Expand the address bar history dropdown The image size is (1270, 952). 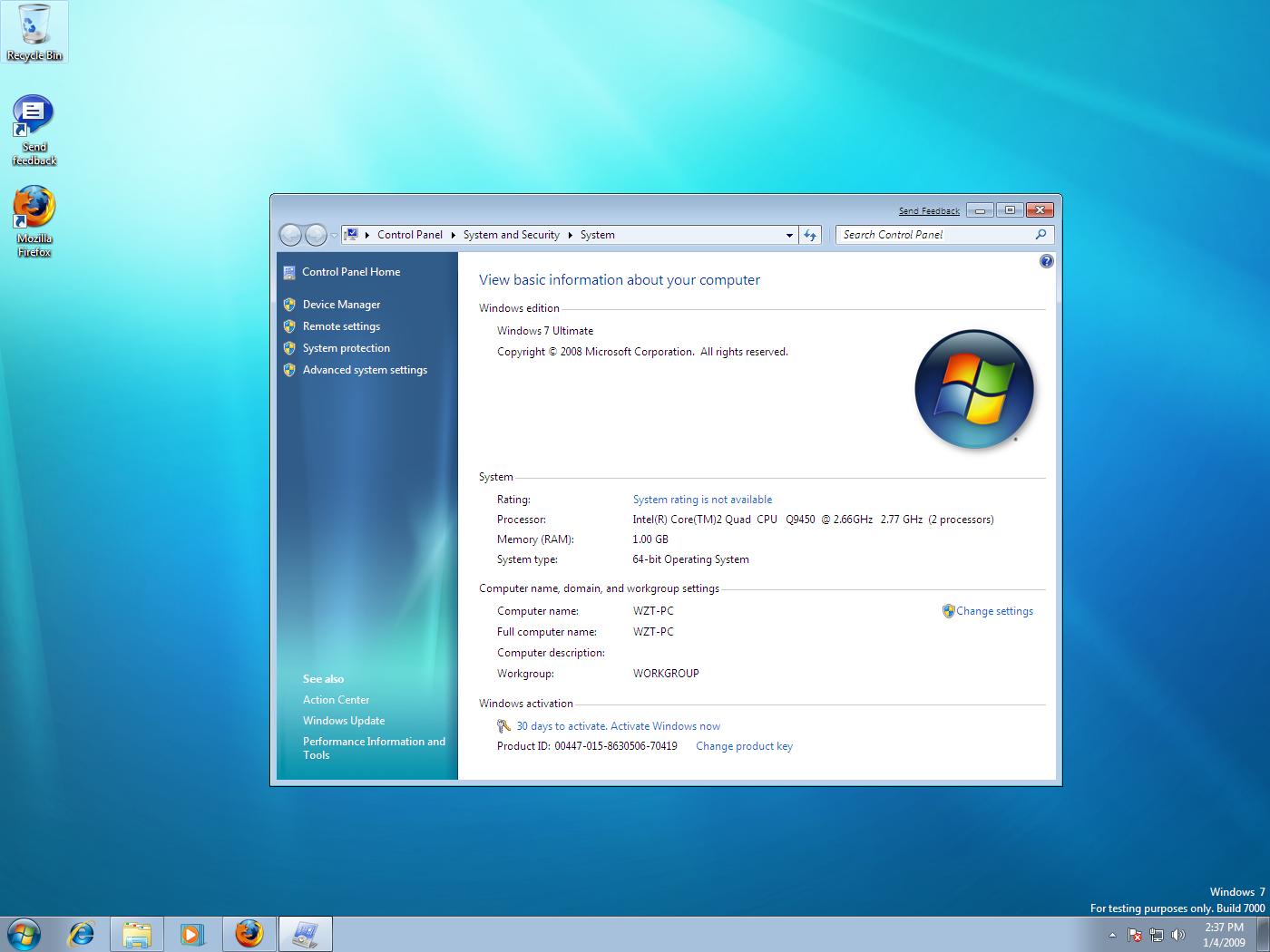[x=789, y=235]
